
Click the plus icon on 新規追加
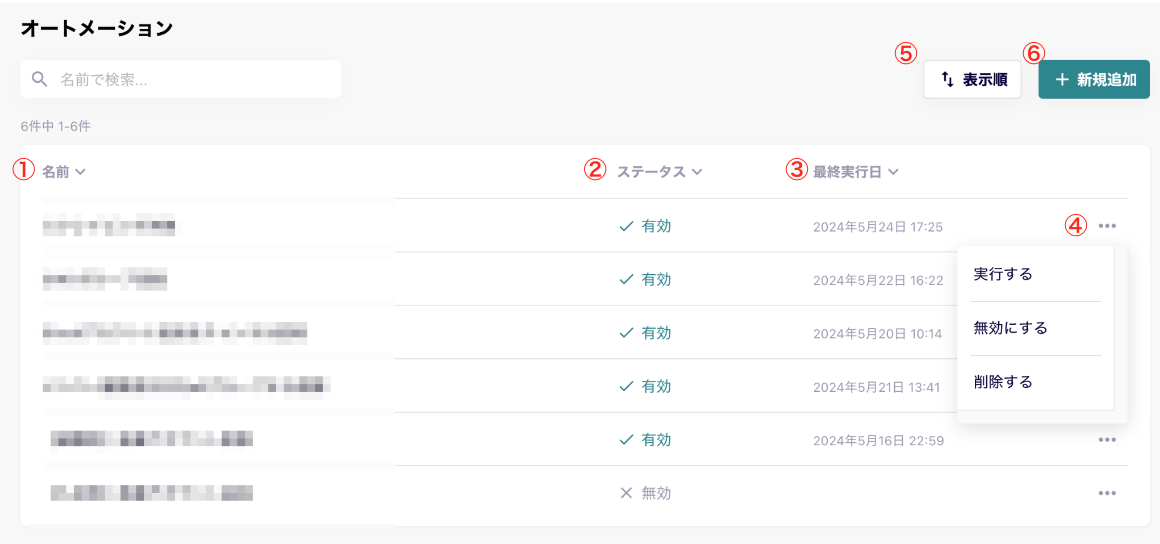[x=1062, y=80]
